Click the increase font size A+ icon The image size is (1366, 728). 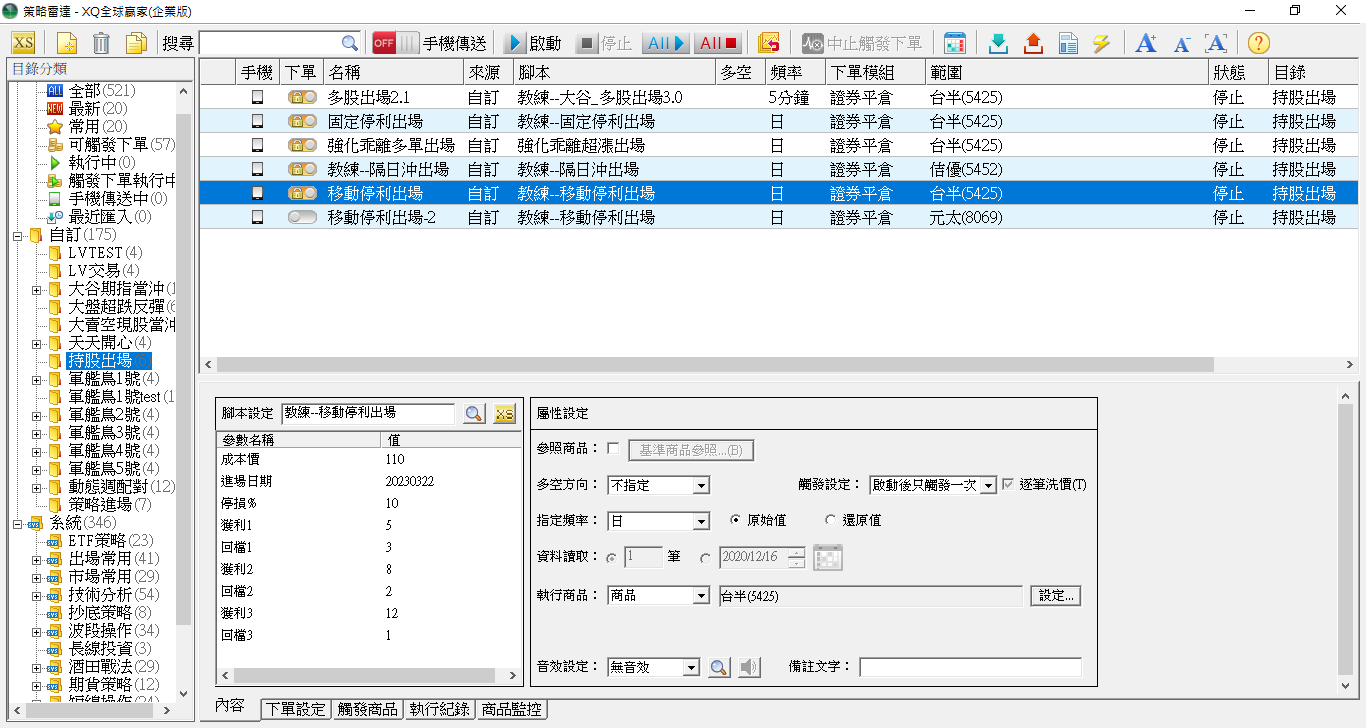click(1146, 43)
